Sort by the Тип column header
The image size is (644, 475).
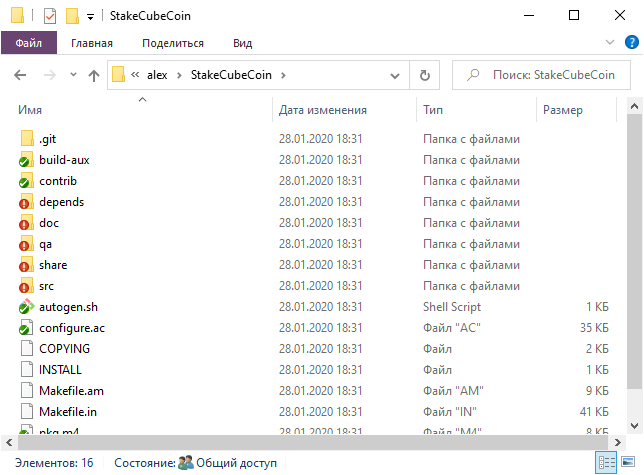coord(476,110)
